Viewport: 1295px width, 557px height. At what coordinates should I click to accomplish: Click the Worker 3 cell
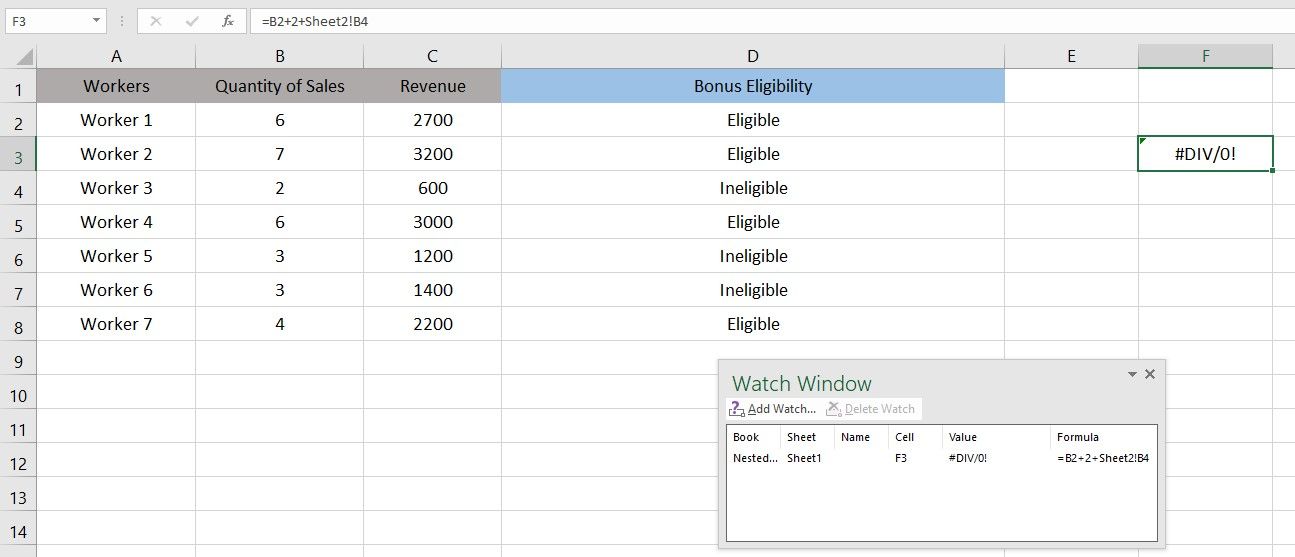[116, 188]
